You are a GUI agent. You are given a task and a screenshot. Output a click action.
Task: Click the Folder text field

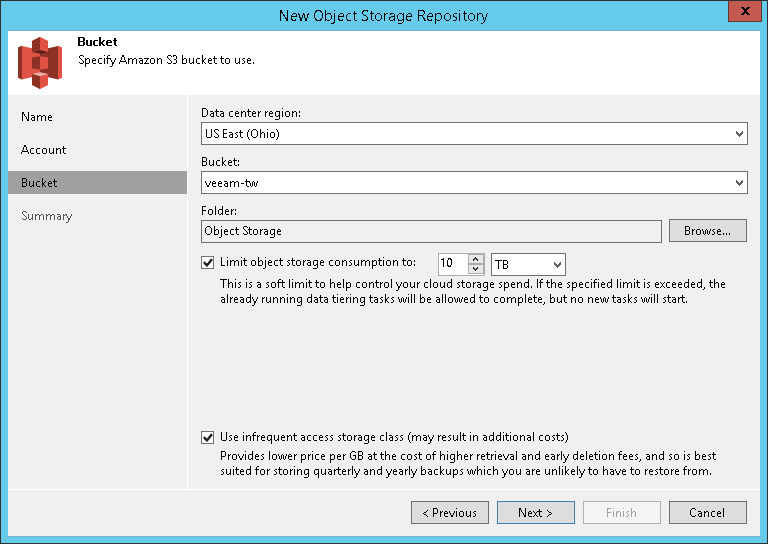pos(430,231)
